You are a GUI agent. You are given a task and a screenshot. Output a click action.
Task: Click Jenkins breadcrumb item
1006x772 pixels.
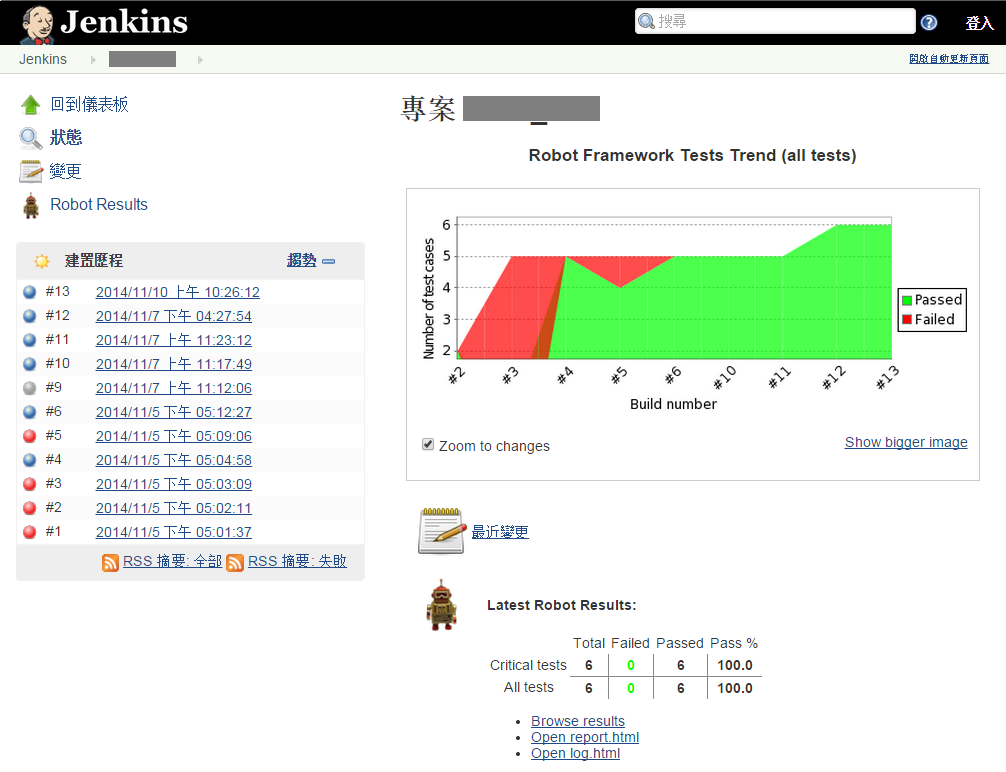point(43,59)
